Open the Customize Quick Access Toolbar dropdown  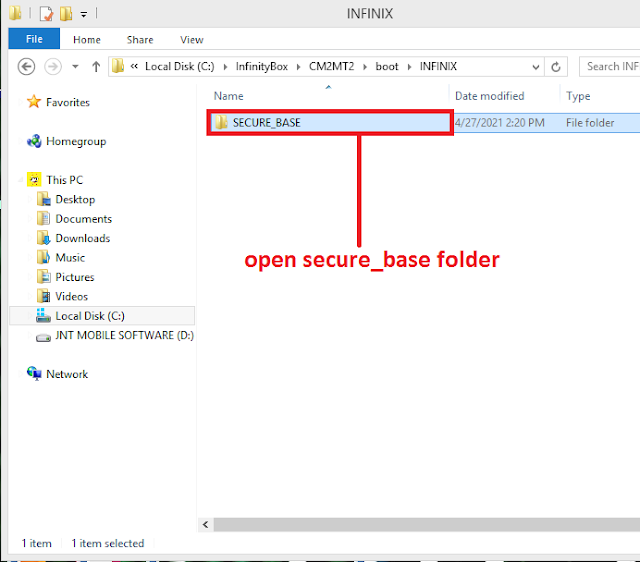(x=84, y=15)
